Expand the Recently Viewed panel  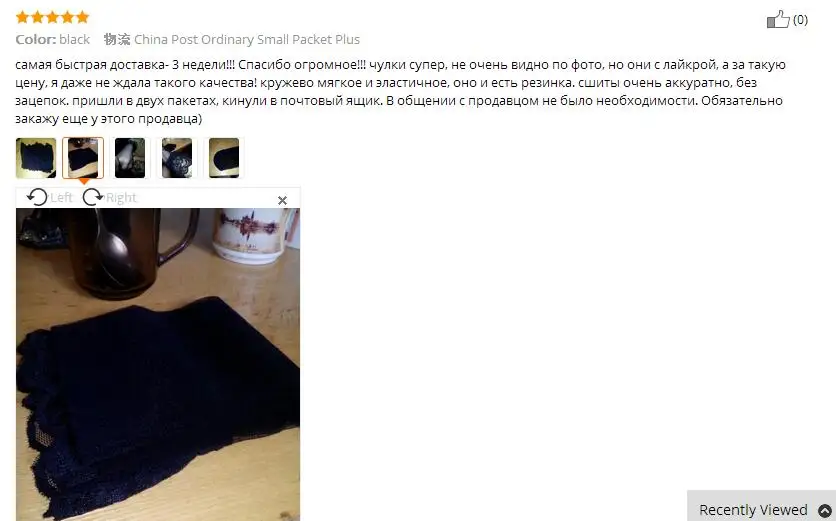pos(825,510)
